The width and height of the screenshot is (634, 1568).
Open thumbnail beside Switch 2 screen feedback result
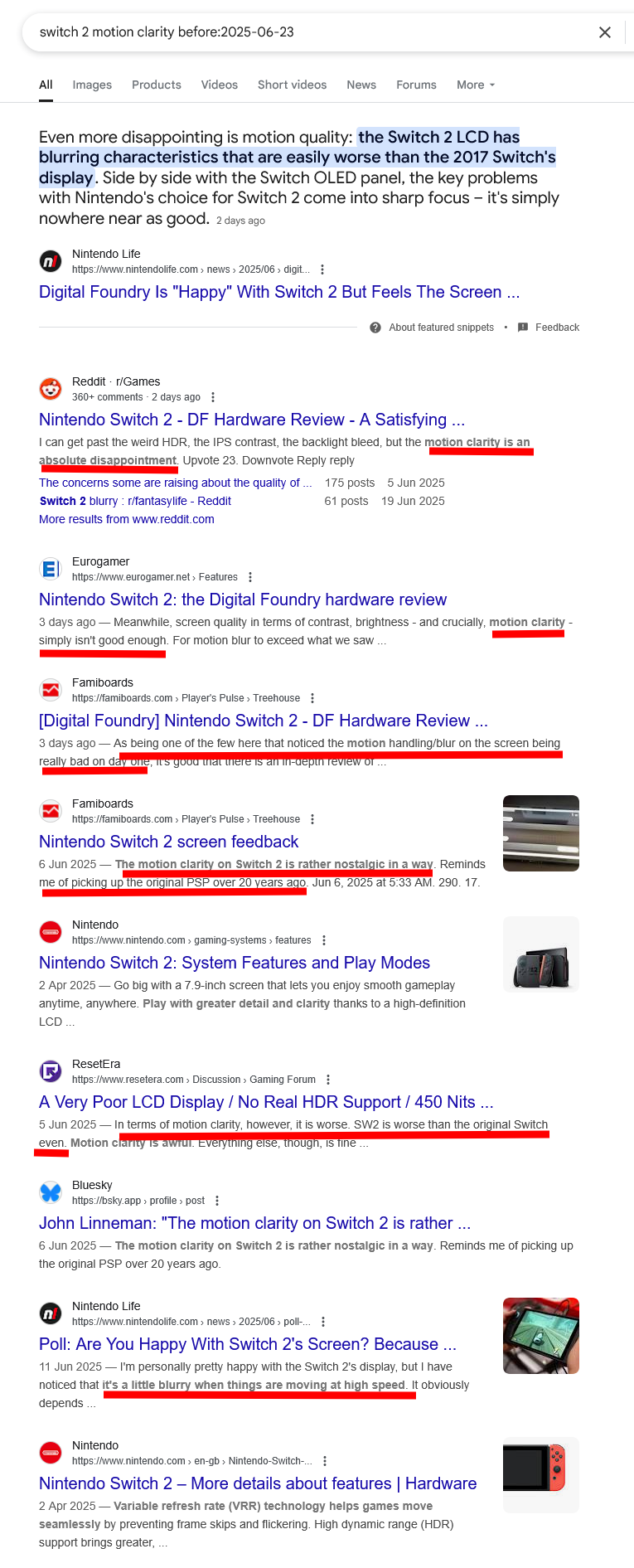(541, 833)
